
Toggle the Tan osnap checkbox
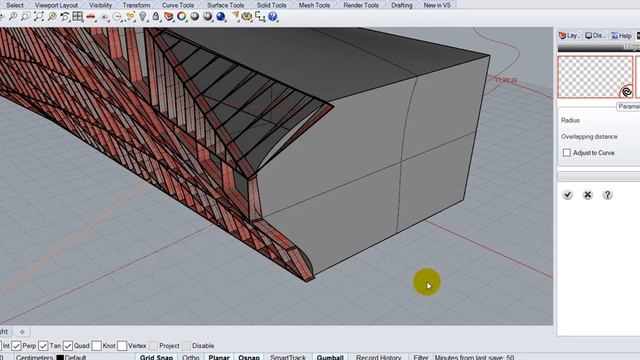43,346
